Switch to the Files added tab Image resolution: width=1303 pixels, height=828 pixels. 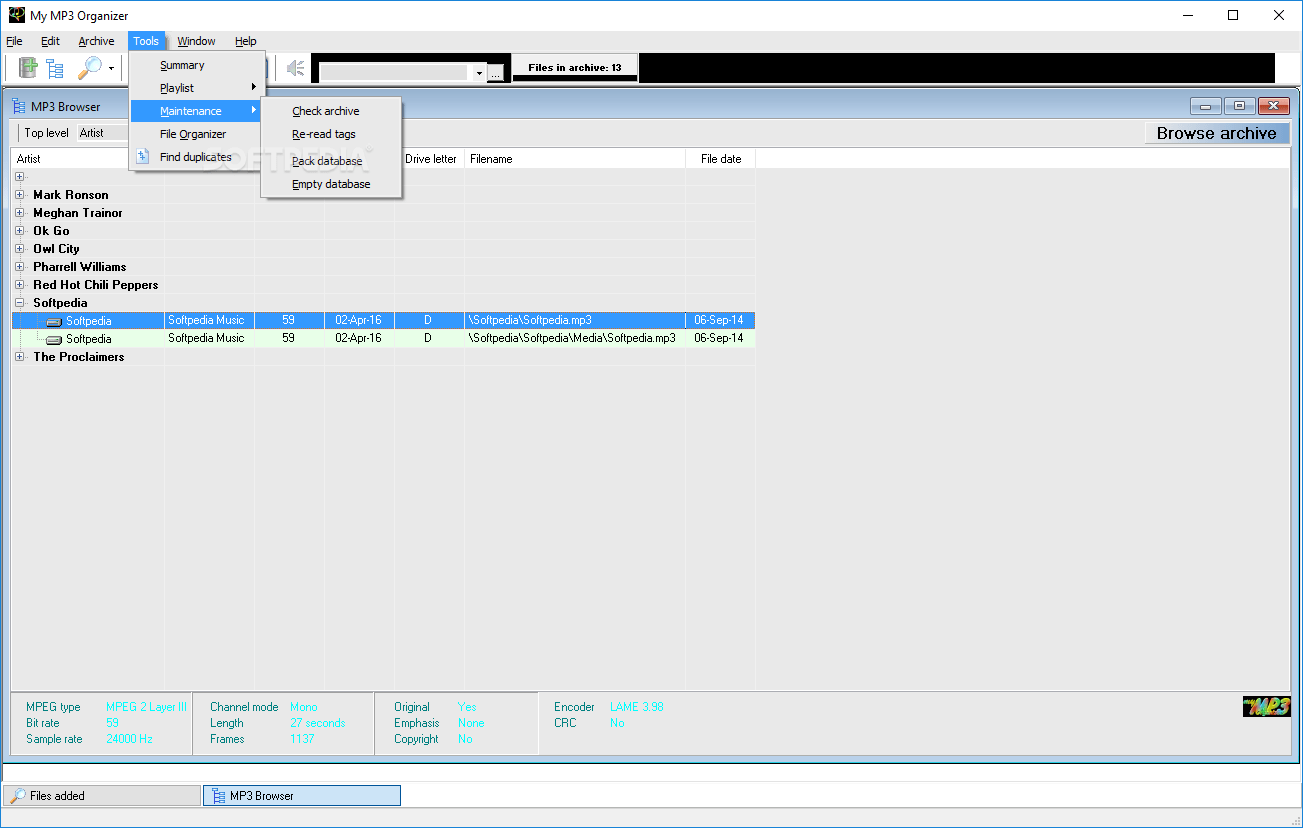click(x=100, y=795)
